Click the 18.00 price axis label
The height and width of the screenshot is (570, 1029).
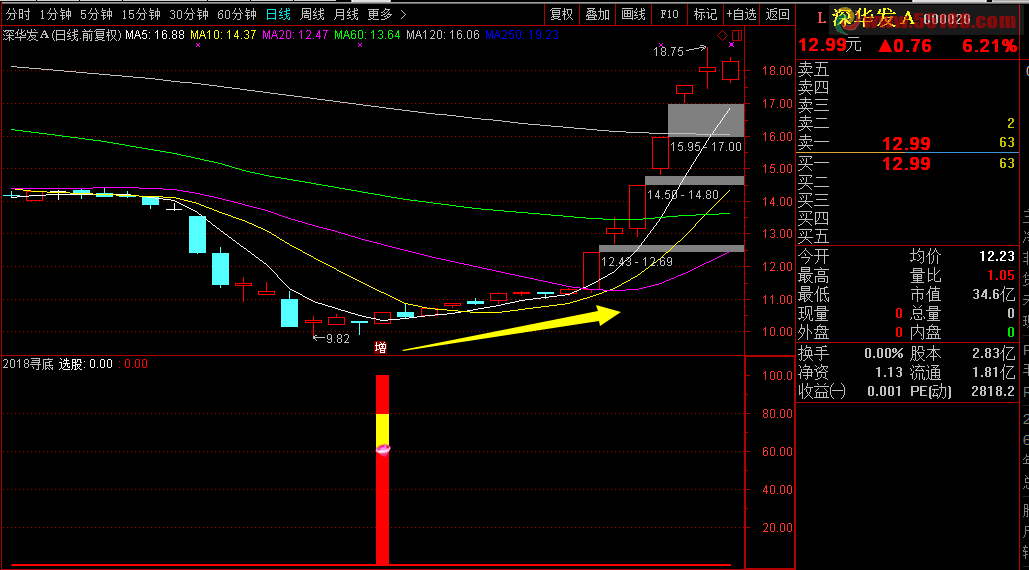[777, 71]
